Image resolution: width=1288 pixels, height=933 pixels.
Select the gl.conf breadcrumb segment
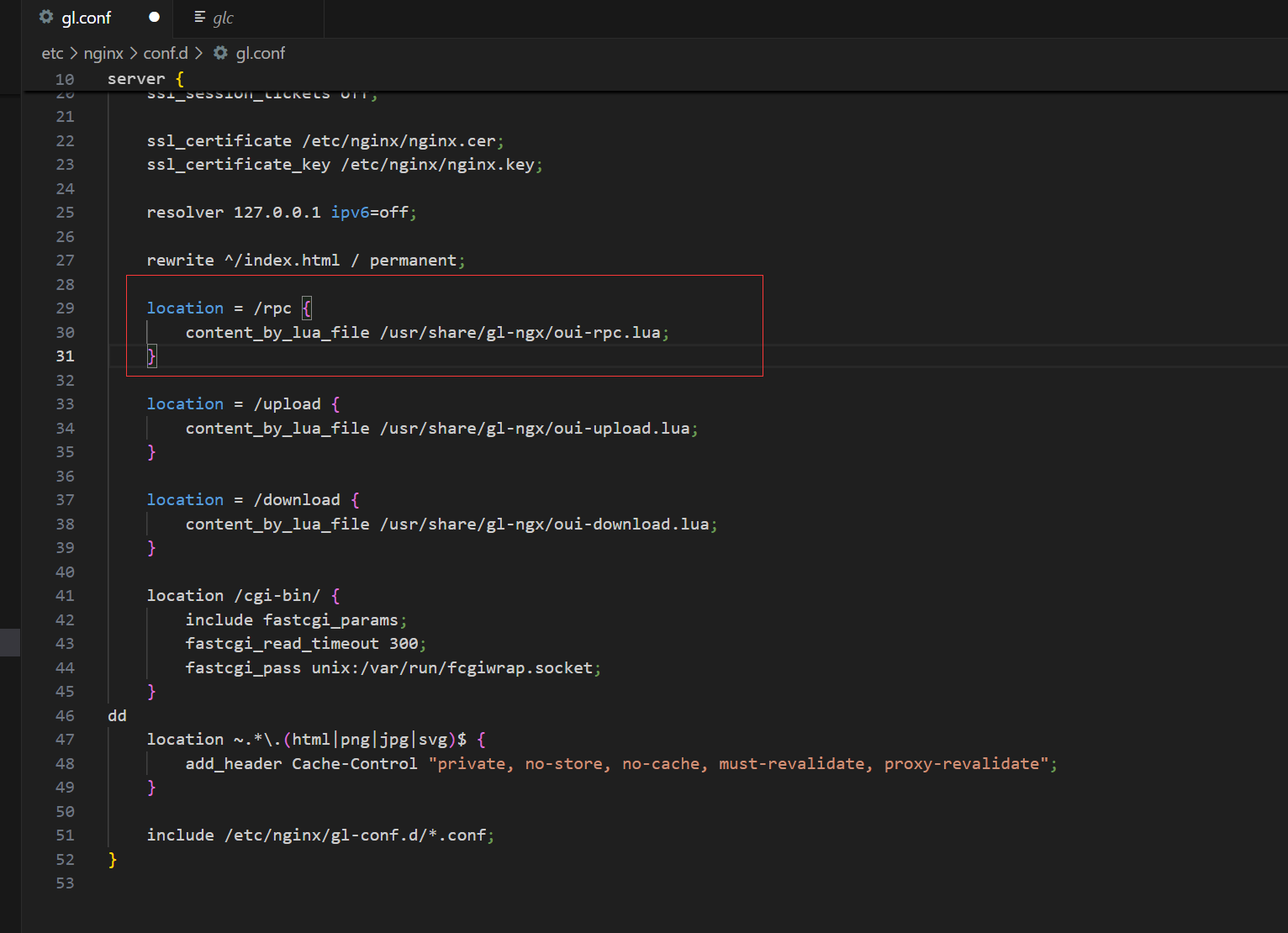point(261,53)
